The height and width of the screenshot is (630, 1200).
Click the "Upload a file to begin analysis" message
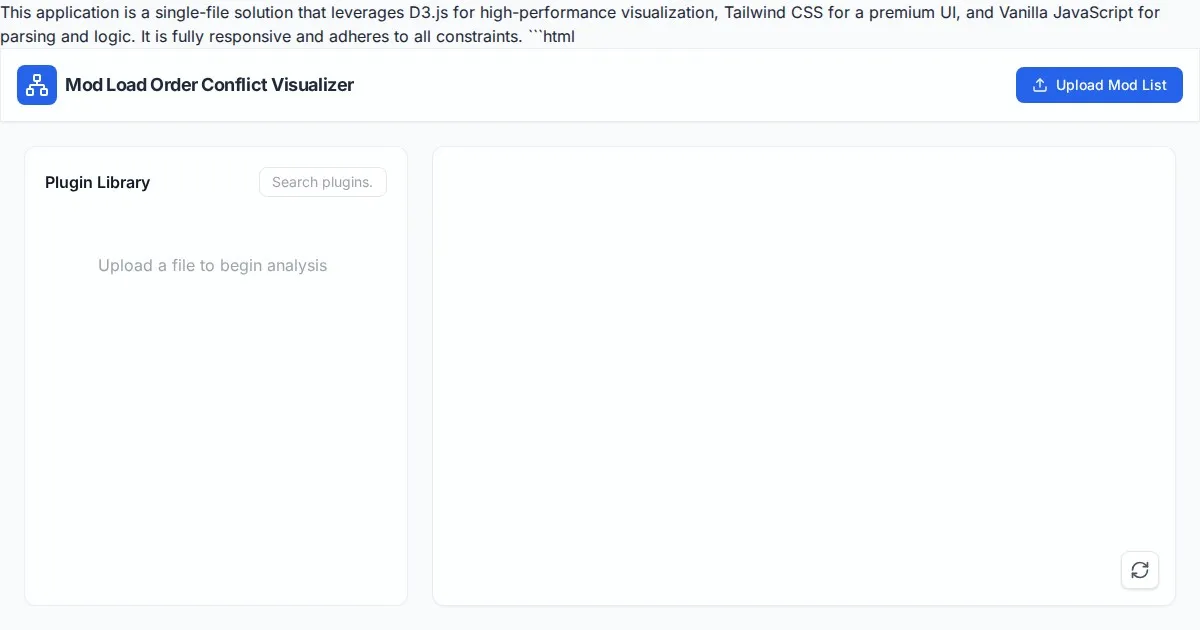[212, 266]
